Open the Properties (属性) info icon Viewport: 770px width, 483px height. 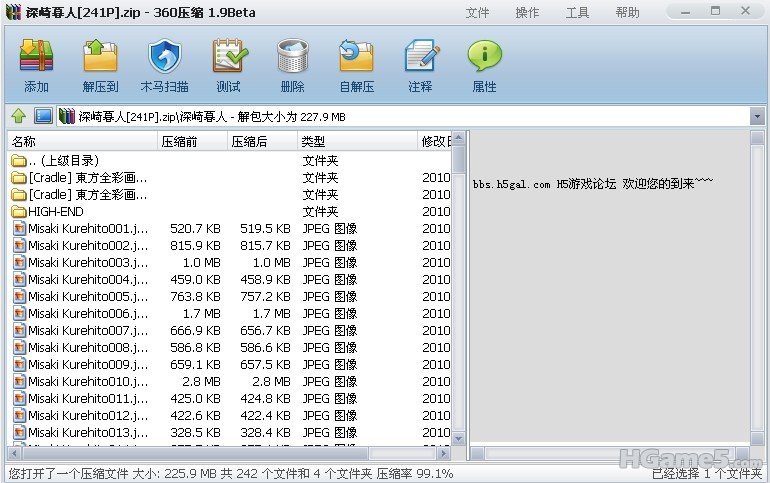(x=484, y=56)
